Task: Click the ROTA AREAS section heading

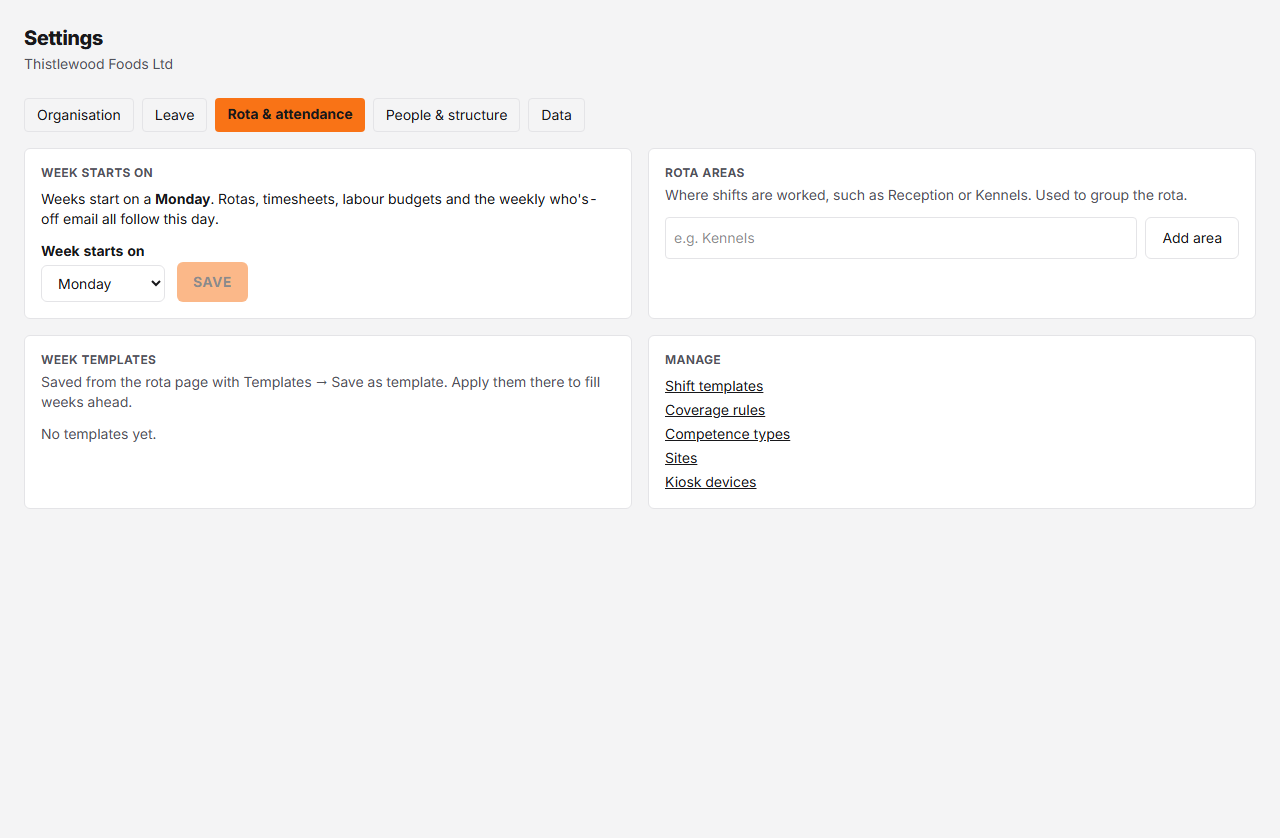Action: pos(705,173)
